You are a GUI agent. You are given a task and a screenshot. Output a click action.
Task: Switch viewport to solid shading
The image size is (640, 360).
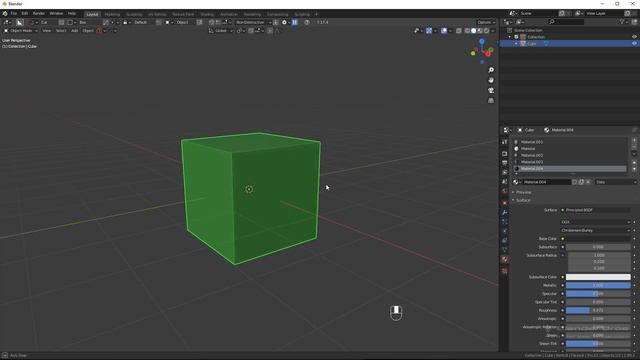(x=473, y=31)
